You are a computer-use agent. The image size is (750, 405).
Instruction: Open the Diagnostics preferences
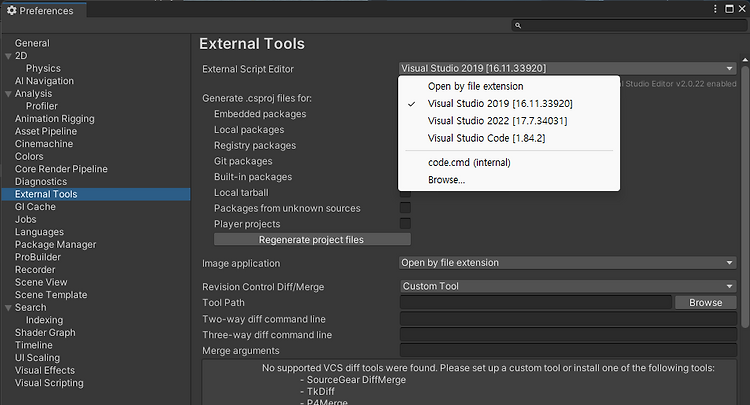pyautogui.click(x=41, y=182)
